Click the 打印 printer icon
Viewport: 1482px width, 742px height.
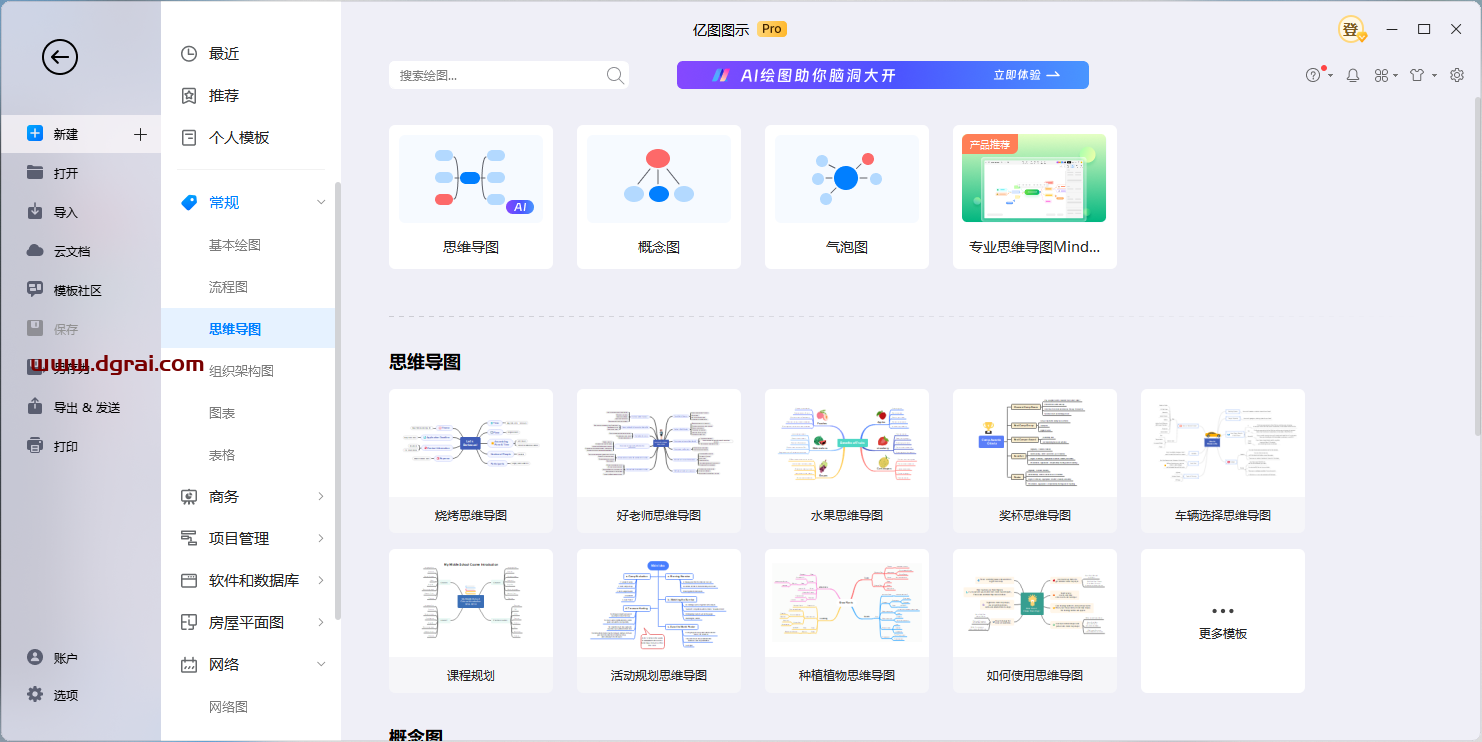pyautogui.click(x=35, y=446)
